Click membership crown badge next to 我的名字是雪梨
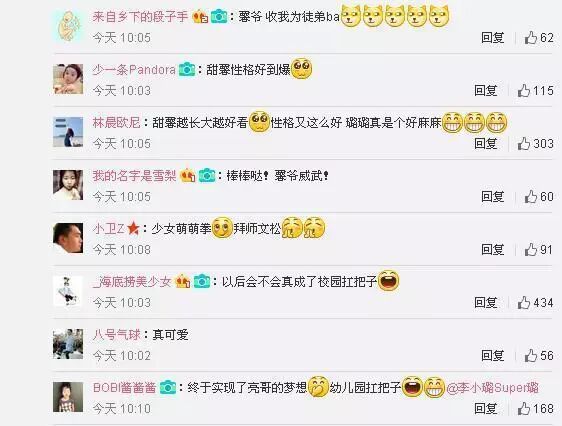This screenshot has height=426, width=562. 188,175
